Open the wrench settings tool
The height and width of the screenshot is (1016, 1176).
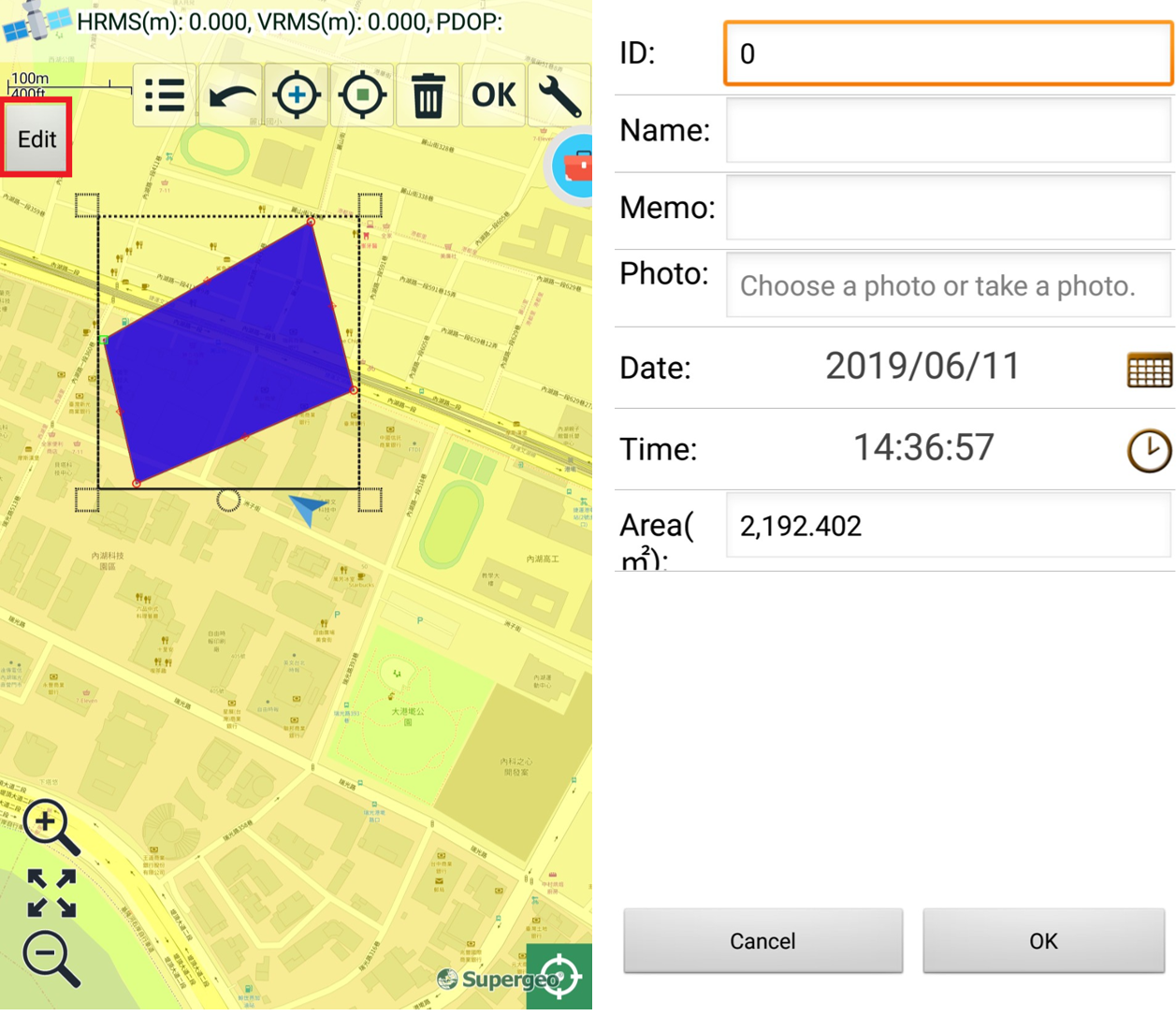point(559,95)
